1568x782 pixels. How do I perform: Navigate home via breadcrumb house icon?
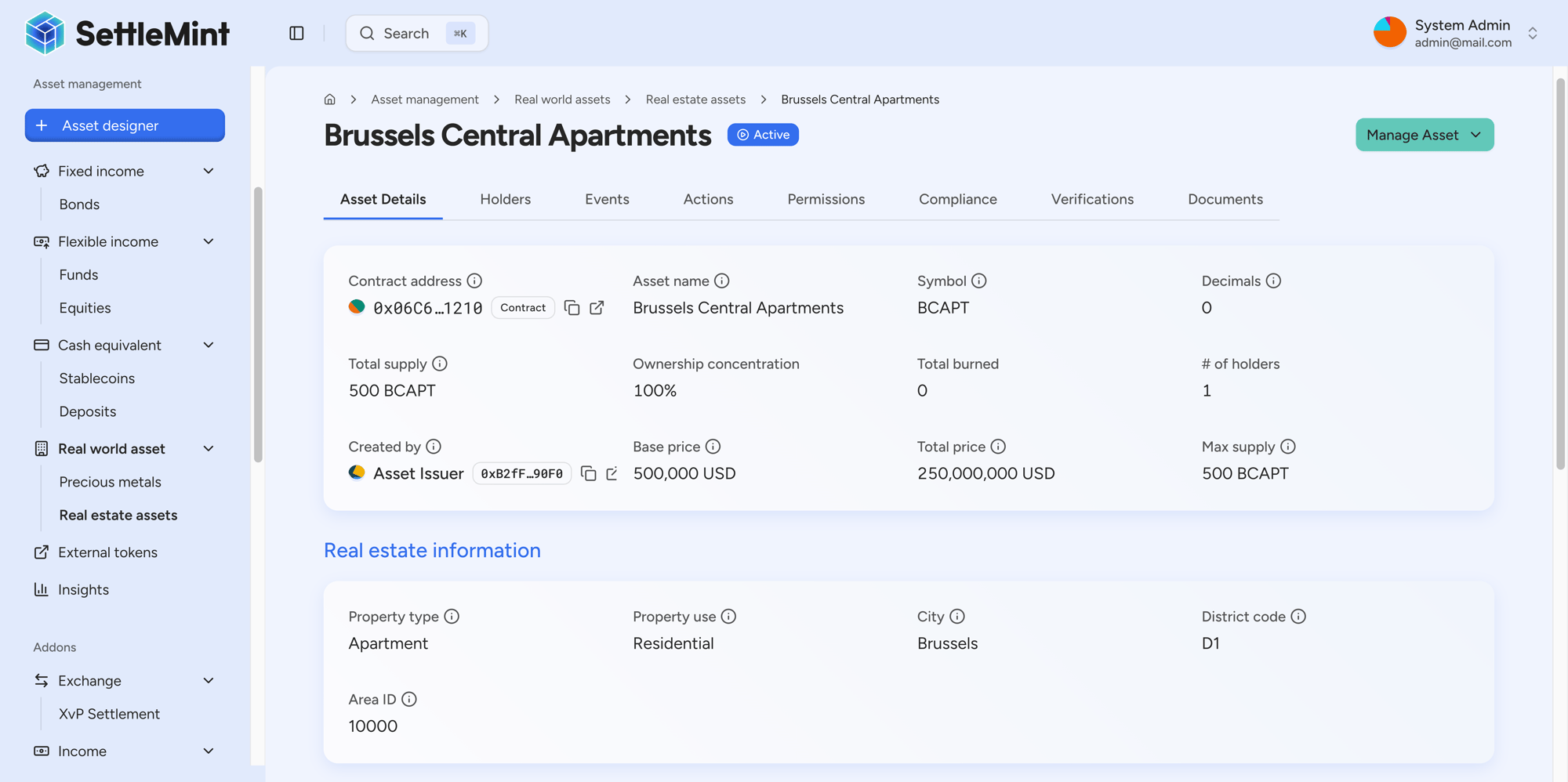click(x=329, y=99)
